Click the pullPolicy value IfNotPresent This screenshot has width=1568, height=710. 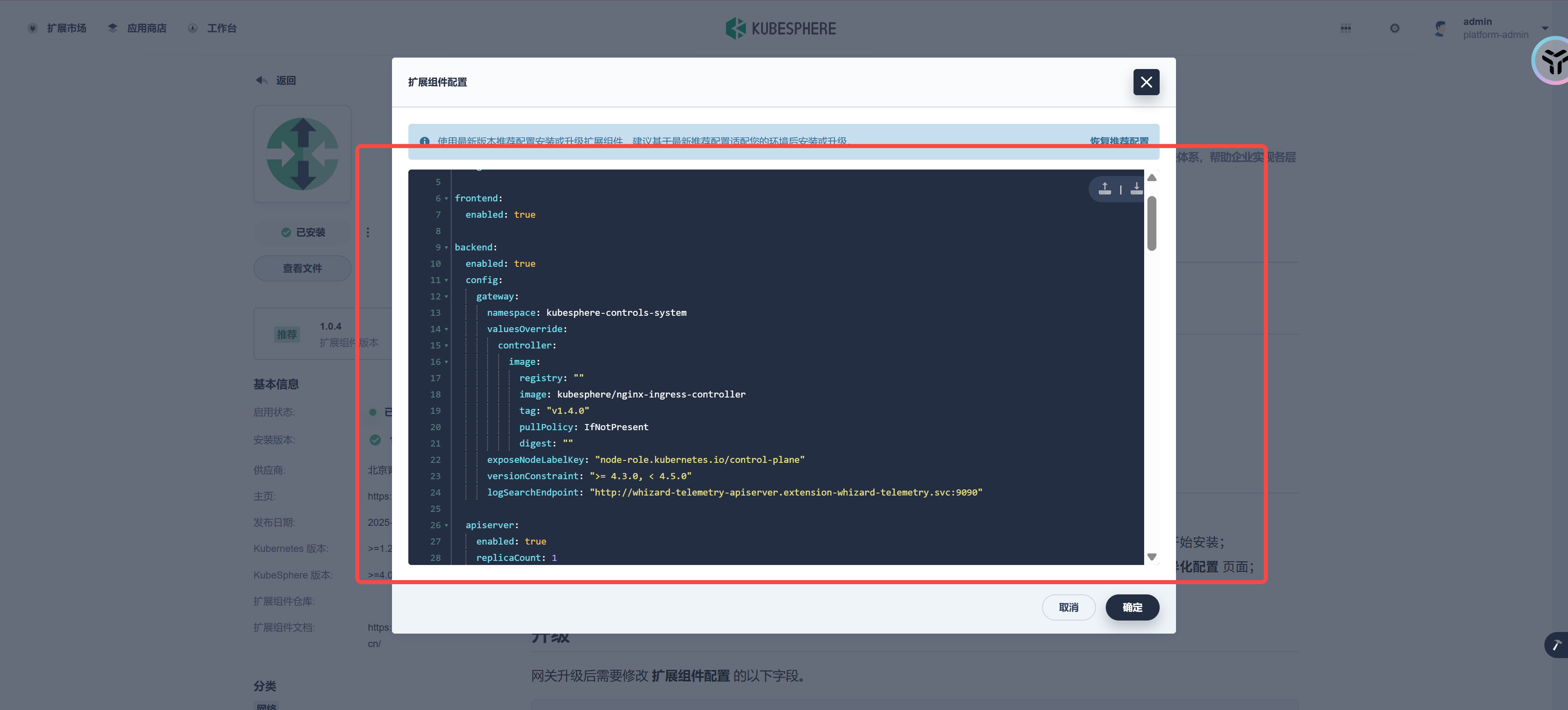(616, 427)
